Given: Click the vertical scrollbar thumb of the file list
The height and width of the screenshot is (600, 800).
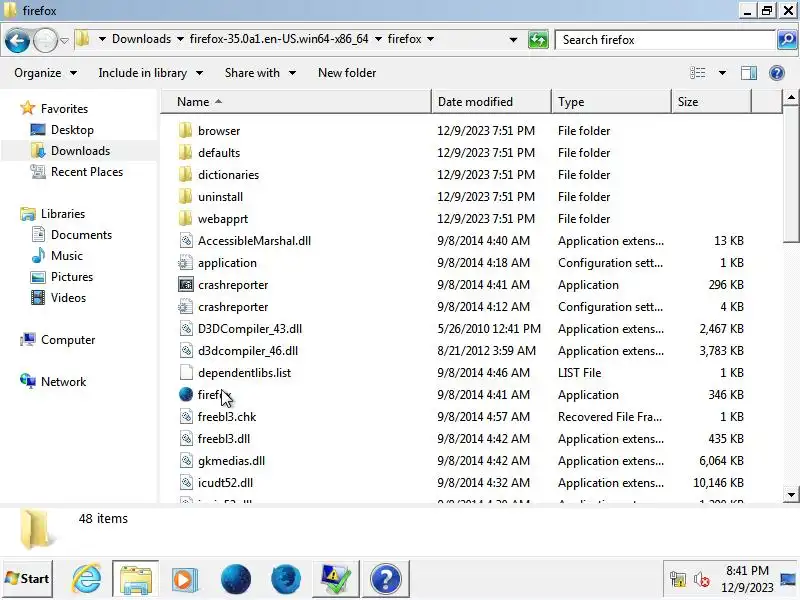Looking at the screenshot, I should click(790, 174).
